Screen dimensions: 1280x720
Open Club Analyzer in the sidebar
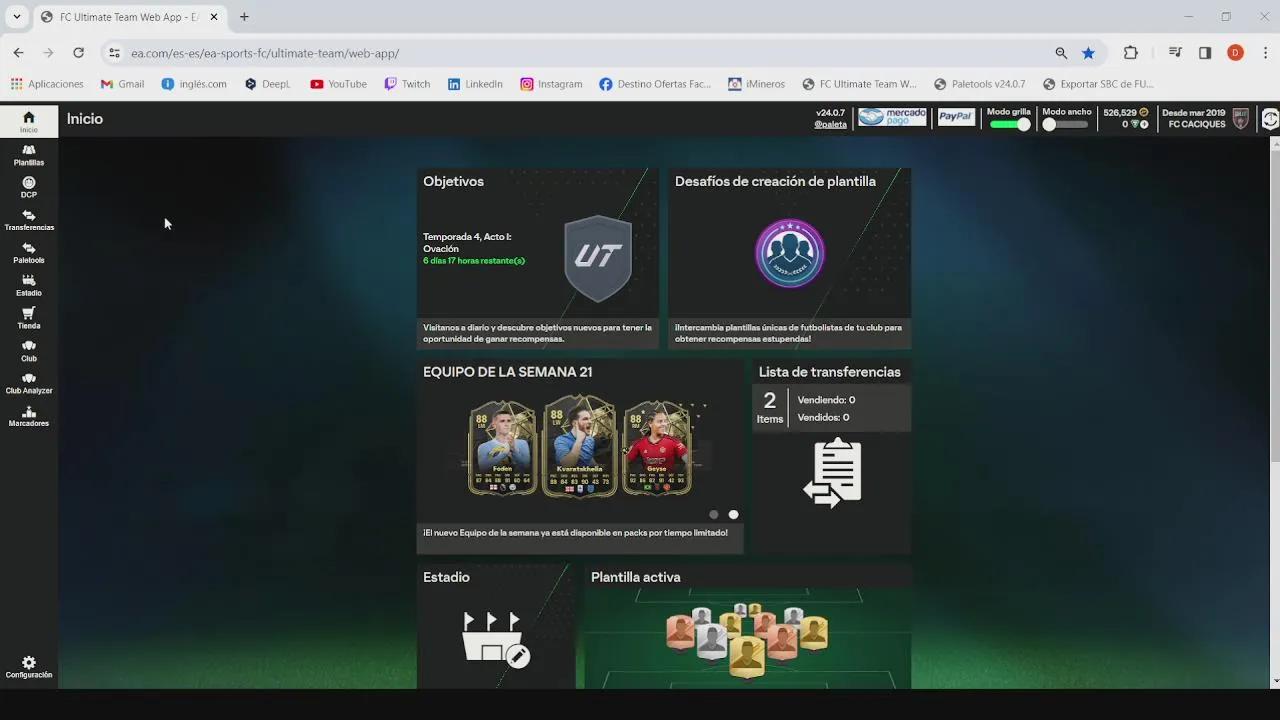tap(28, 383)
